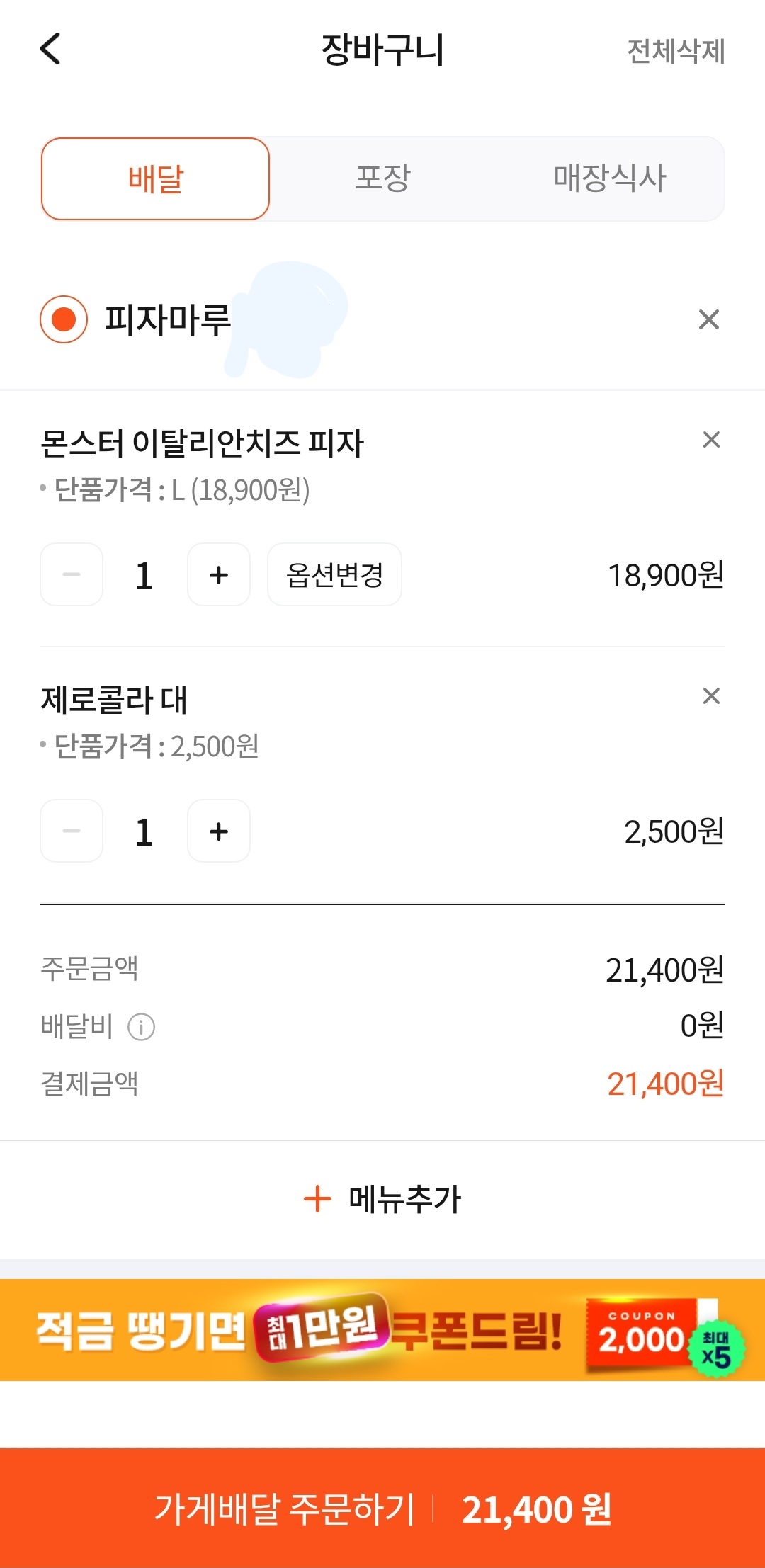Viewport: 765px width, 1568px height.
Task: Decrease 제로콜라 quantity with minus
Action: coord(72,831)
